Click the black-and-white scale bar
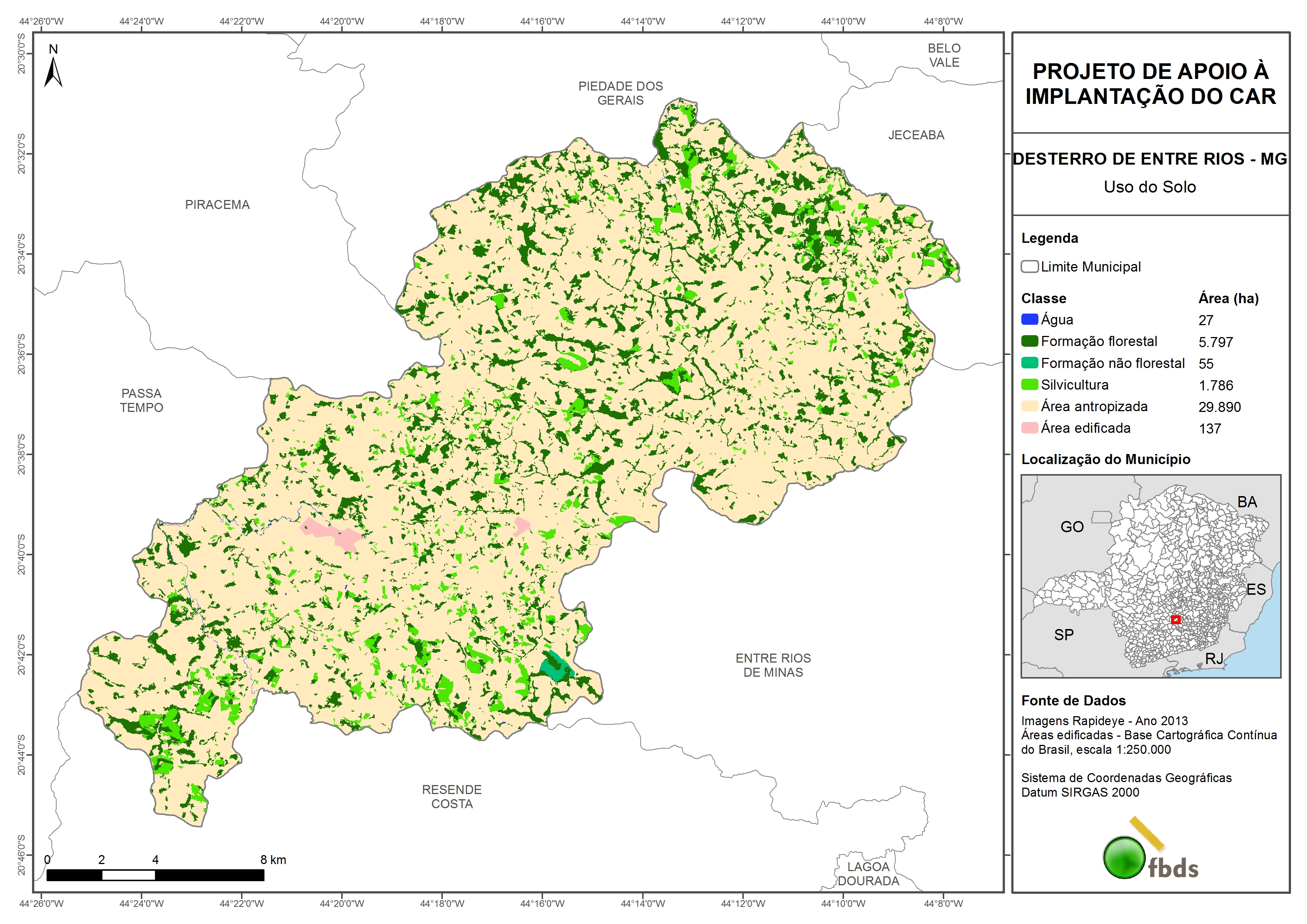 tap(155, 875)
